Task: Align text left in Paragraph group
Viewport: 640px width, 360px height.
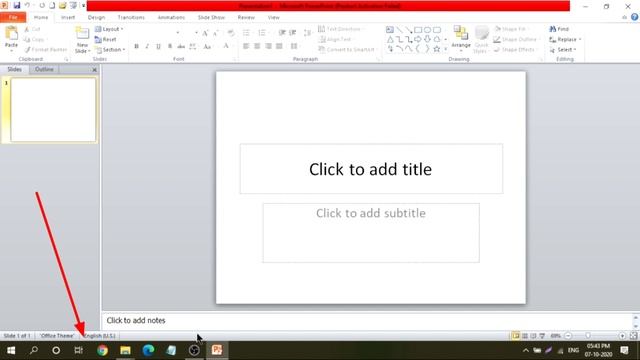Action: pyautogui.click(x=246, y=46)
